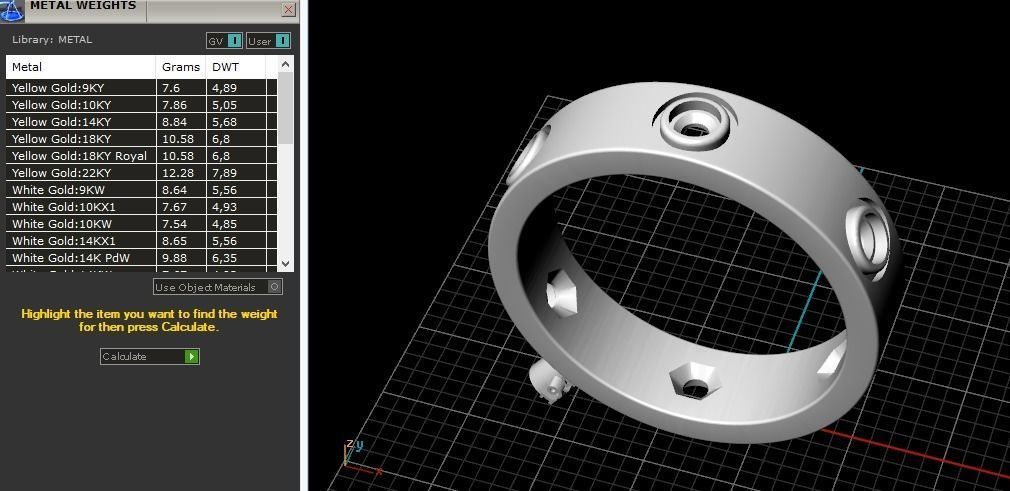1010x491 pixels.
Task: Close the Metal Weights panel
Action: coord(289,9)
